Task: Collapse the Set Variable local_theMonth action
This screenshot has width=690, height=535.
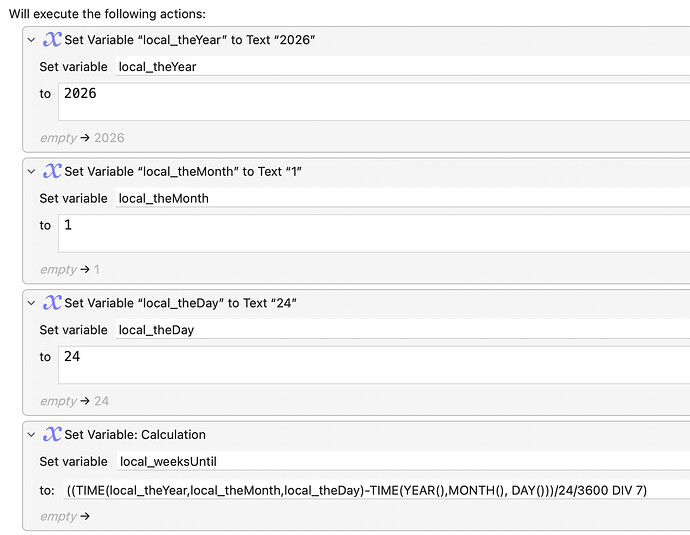Action: tap(31, 171)
